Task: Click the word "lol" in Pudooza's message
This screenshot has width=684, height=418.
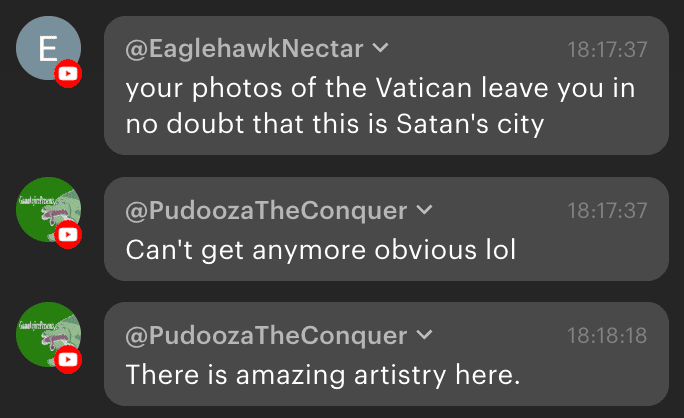Action: 498,249
